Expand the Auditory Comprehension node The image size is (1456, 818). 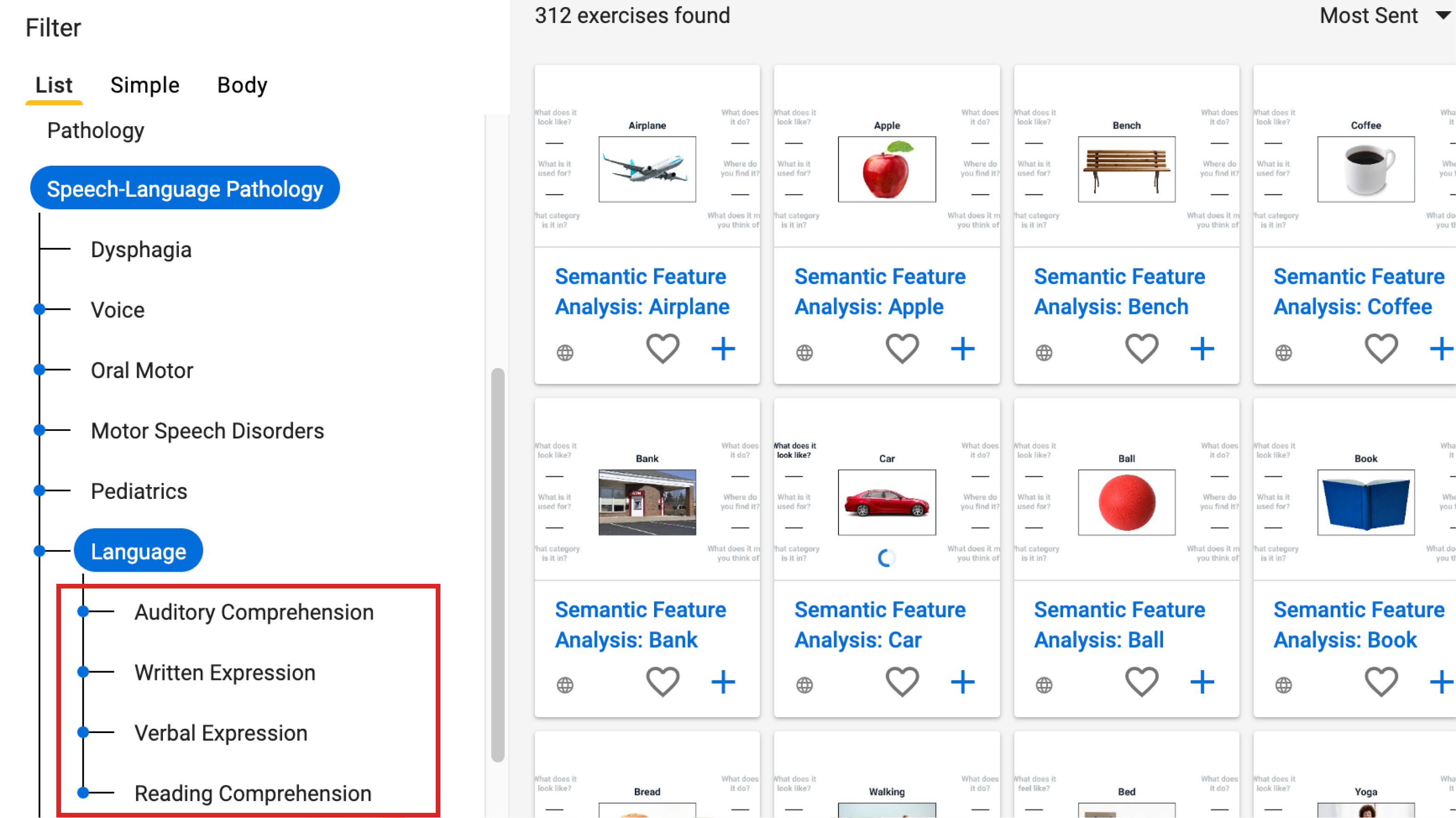pos(83,612)
